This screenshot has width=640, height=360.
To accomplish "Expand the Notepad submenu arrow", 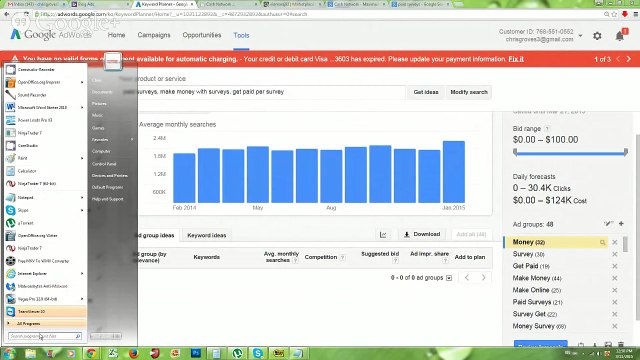I will 82,198.
